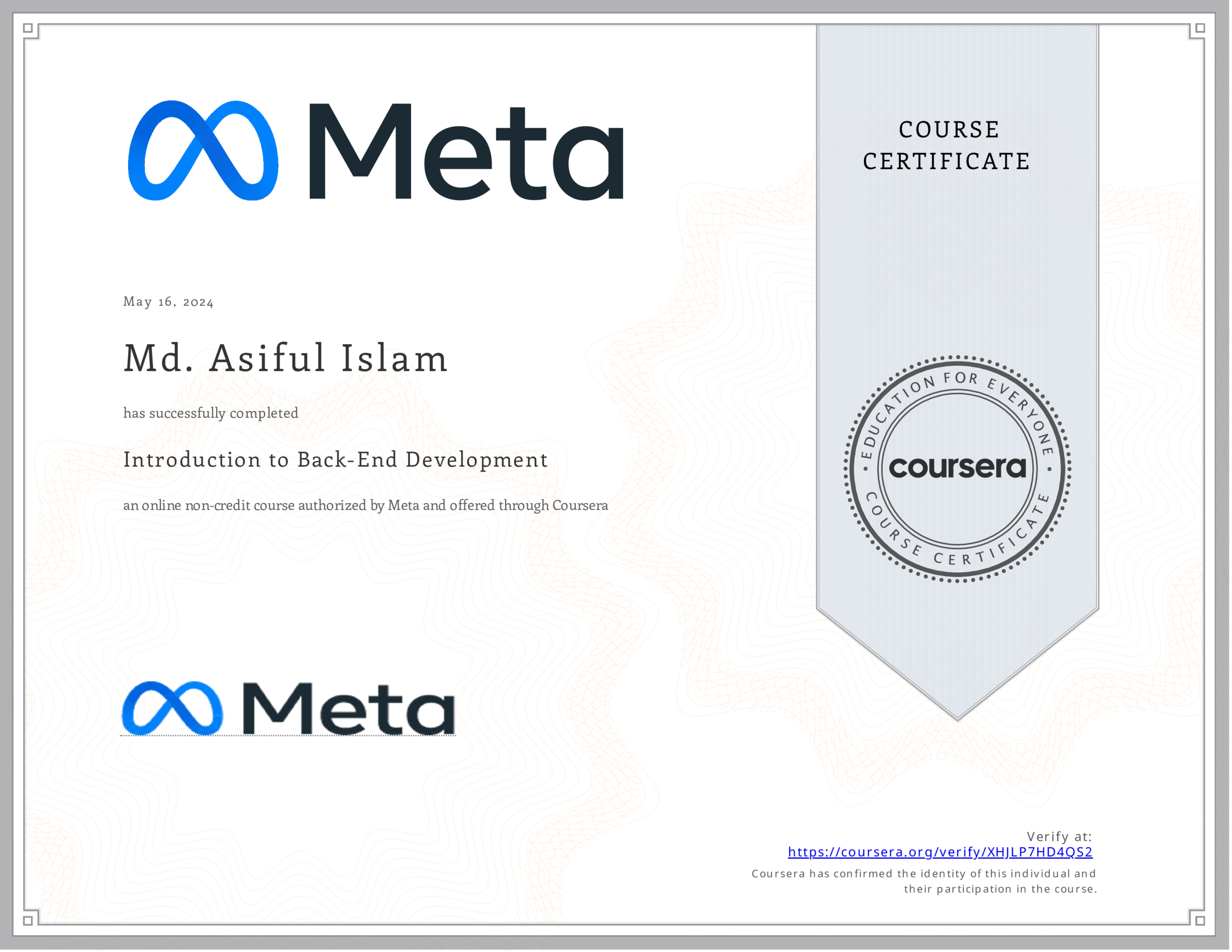This screenshot has width=1232, height=952.
Task: Click the date 'May 16, 2024'
Action: coord(168,302)
